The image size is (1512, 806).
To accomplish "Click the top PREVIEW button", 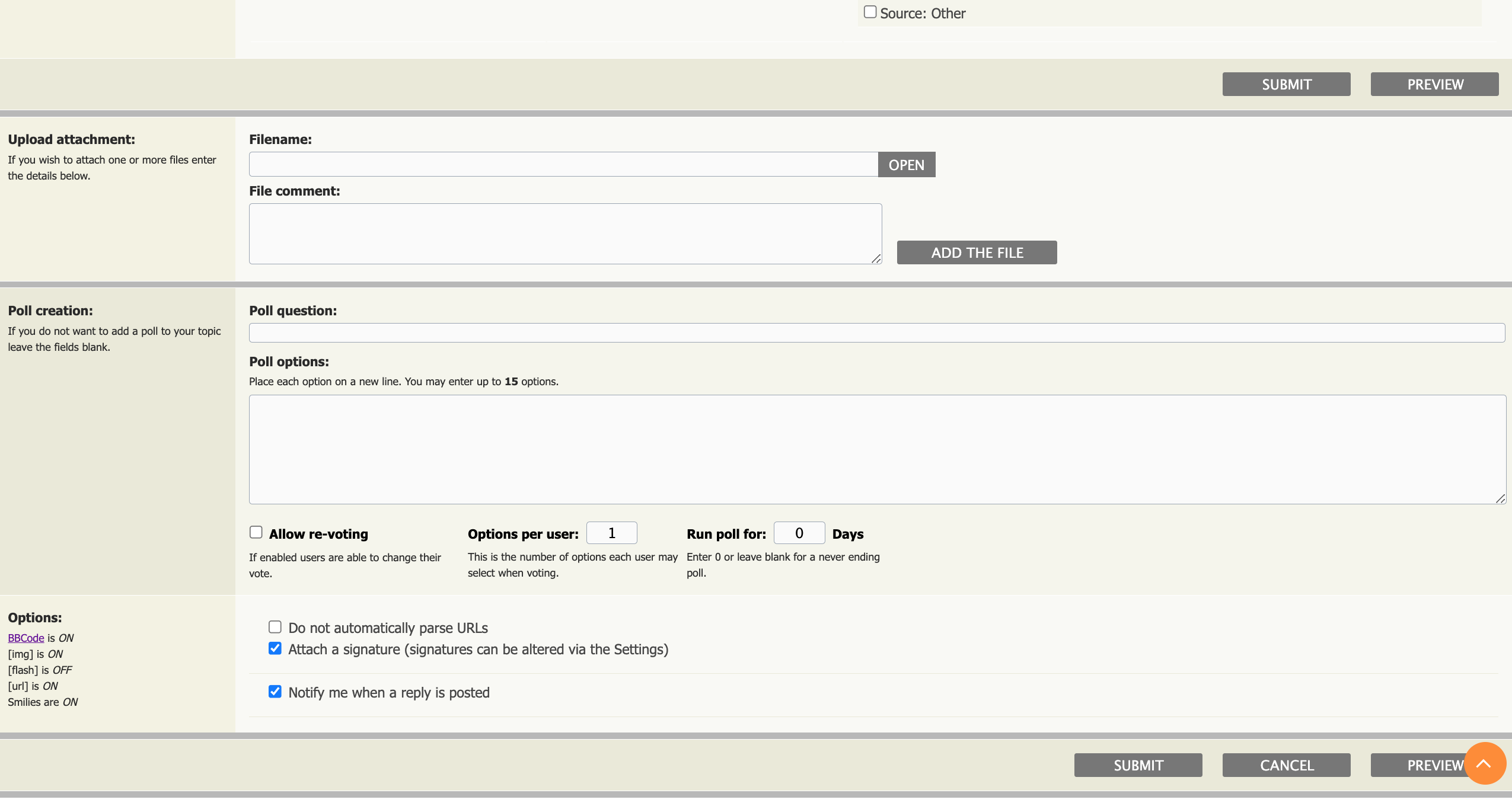I will point(1434,84).
